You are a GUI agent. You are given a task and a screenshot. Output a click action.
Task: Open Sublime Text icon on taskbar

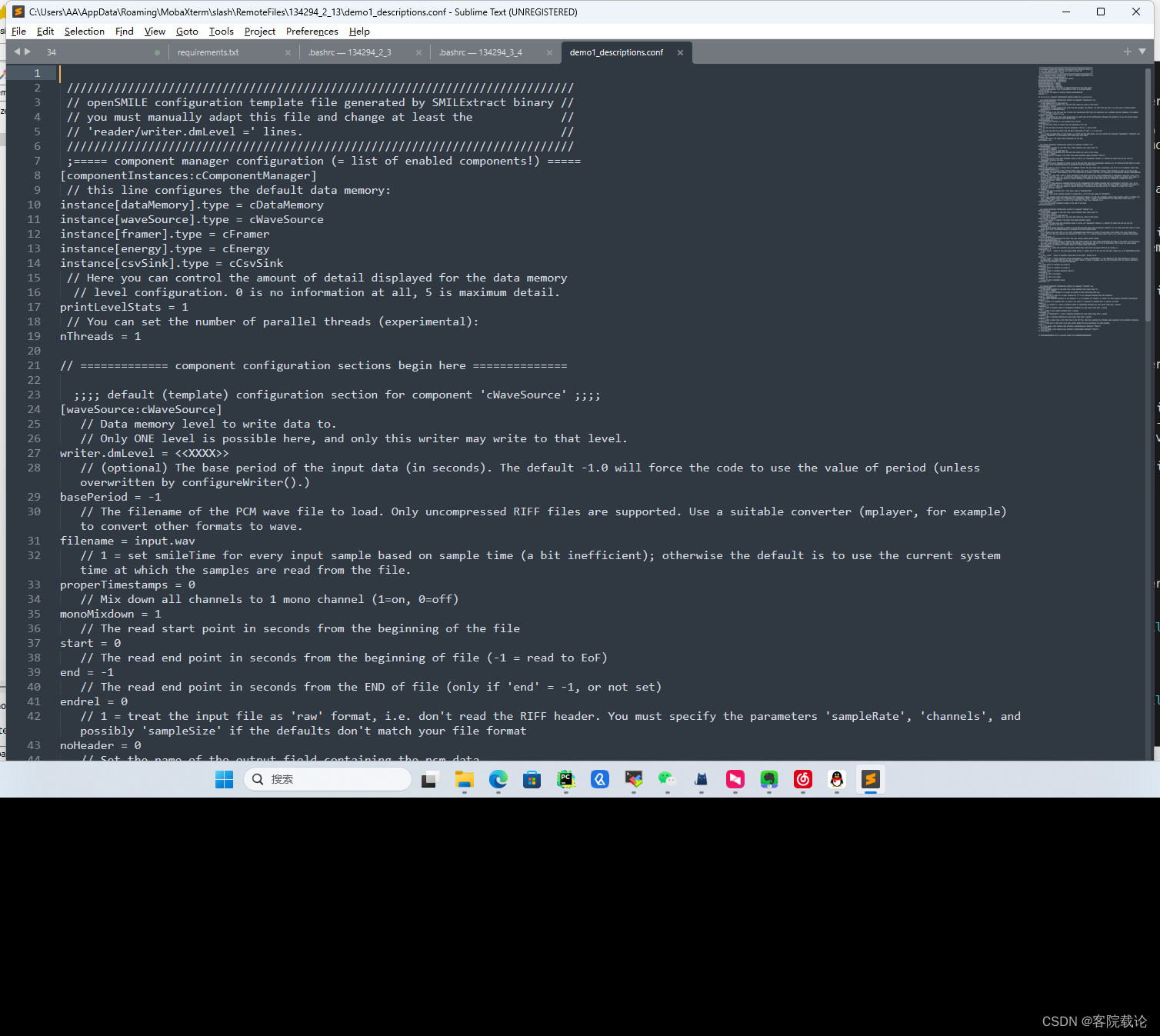coord(871,779)
